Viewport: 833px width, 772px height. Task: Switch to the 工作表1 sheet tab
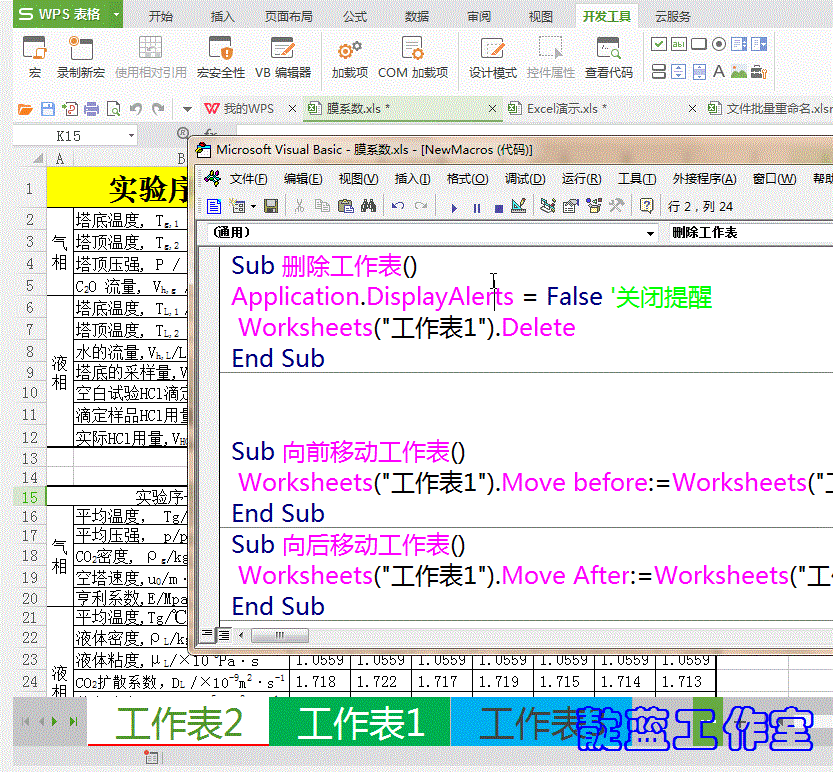click(x=360, y=720)
